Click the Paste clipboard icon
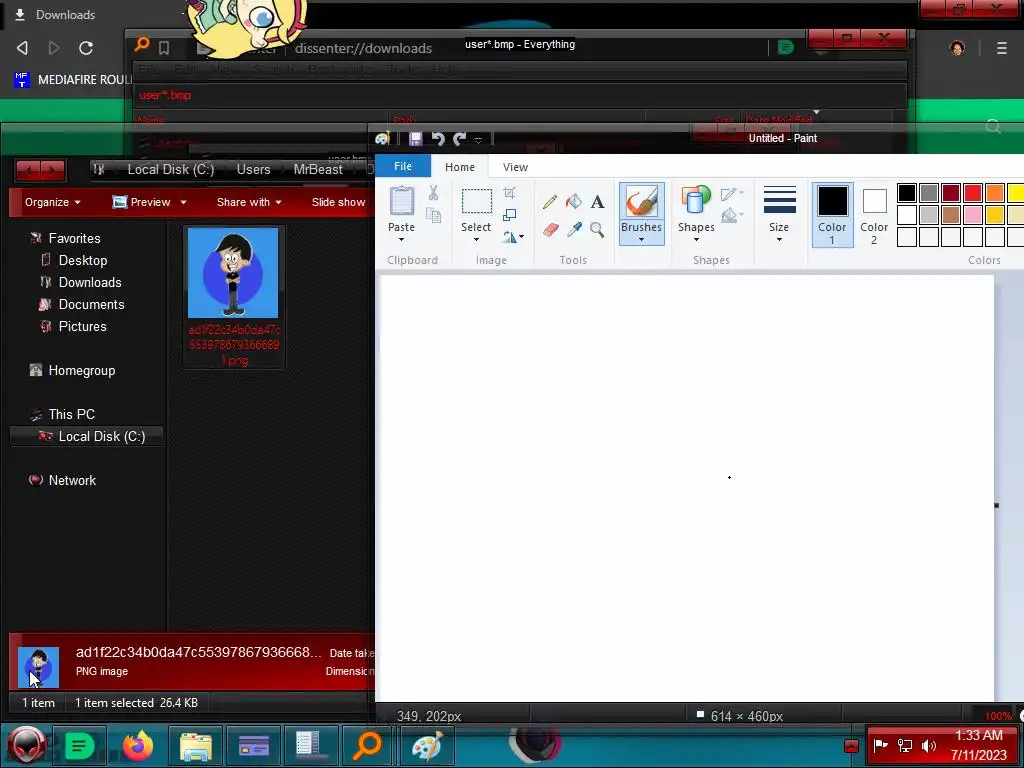 (x=402, y=201)
